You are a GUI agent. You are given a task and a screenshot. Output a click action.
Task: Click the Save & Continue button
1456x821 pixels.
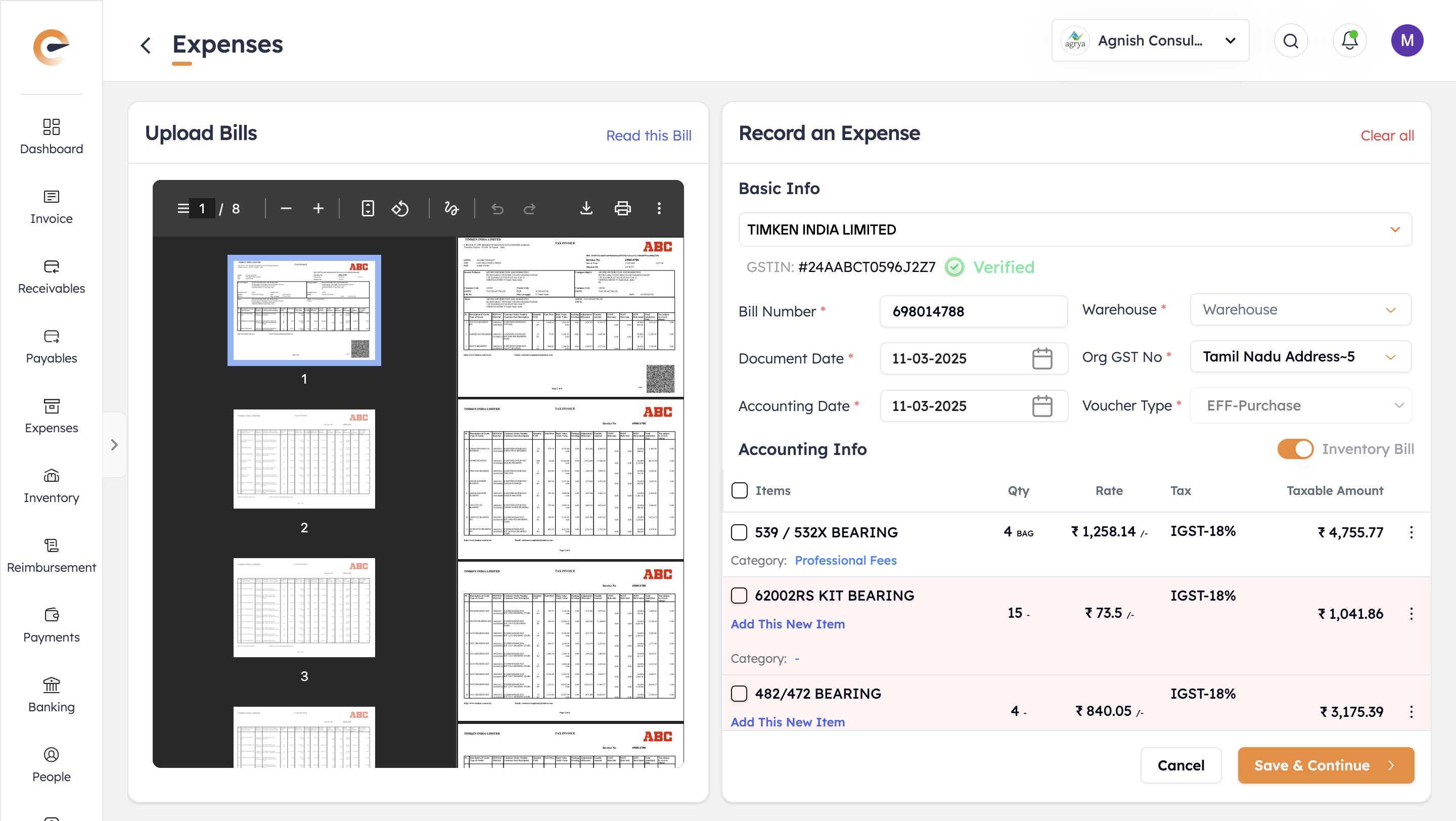[1325, 765]
